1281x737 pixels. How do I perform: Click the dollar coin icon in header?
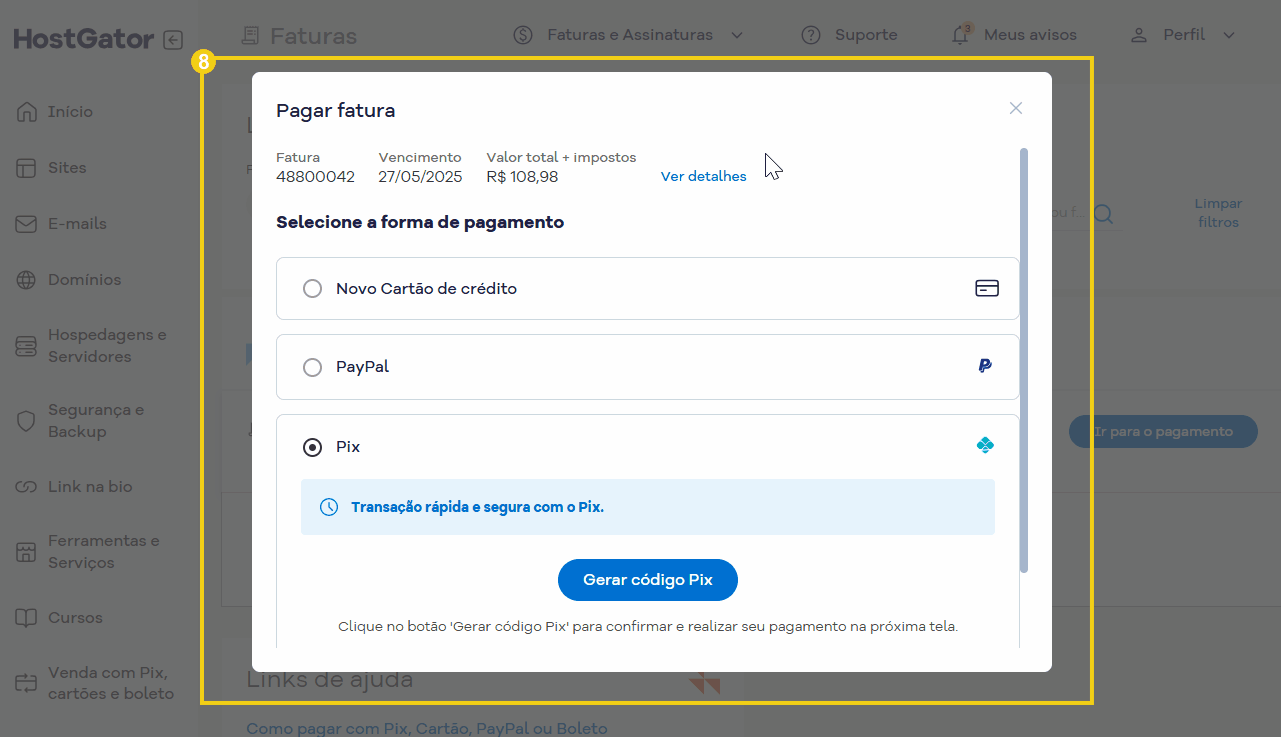523,35
